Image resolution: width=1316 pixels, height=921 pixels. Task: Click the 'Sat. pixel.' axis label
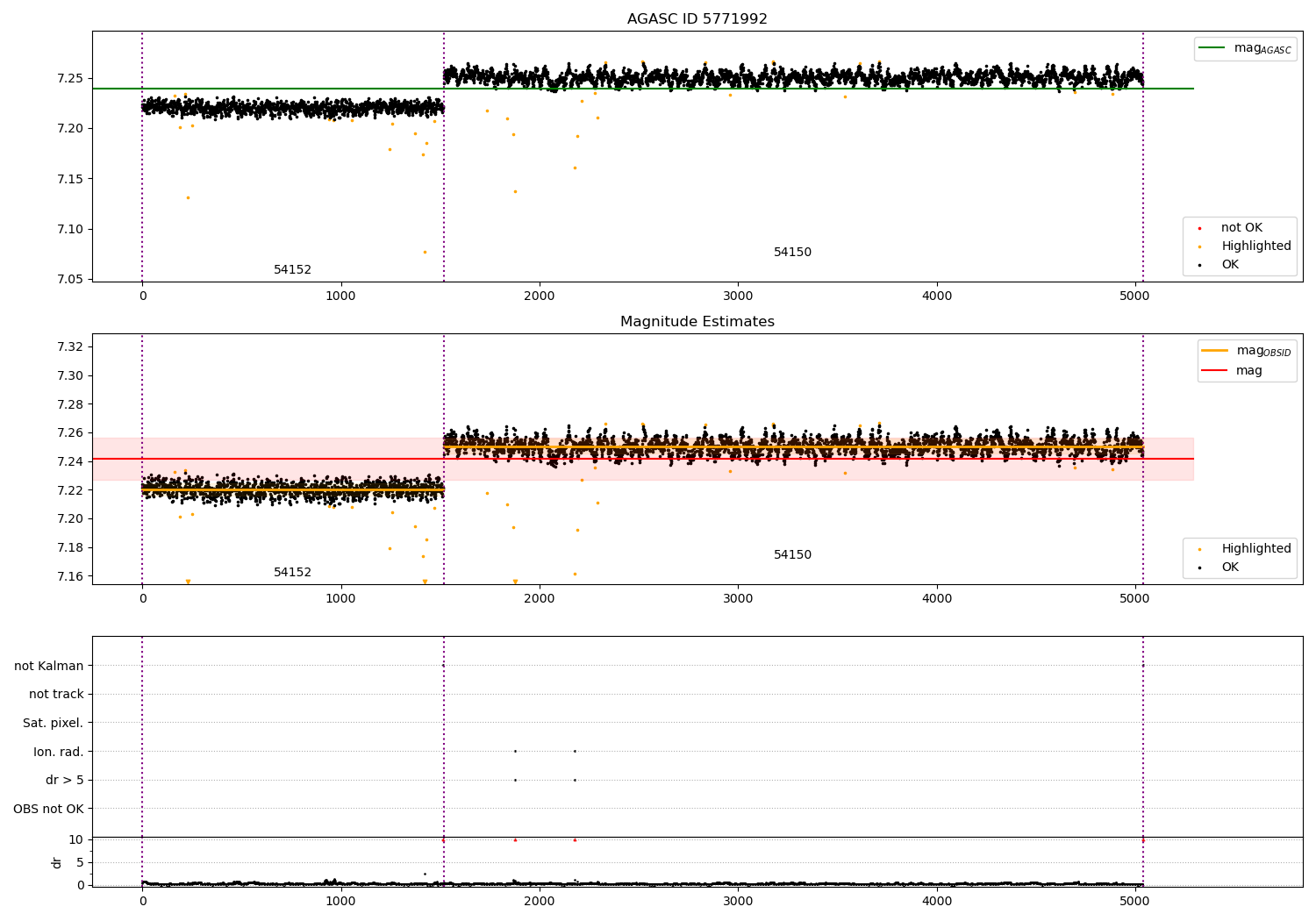(x=54, y=723)
